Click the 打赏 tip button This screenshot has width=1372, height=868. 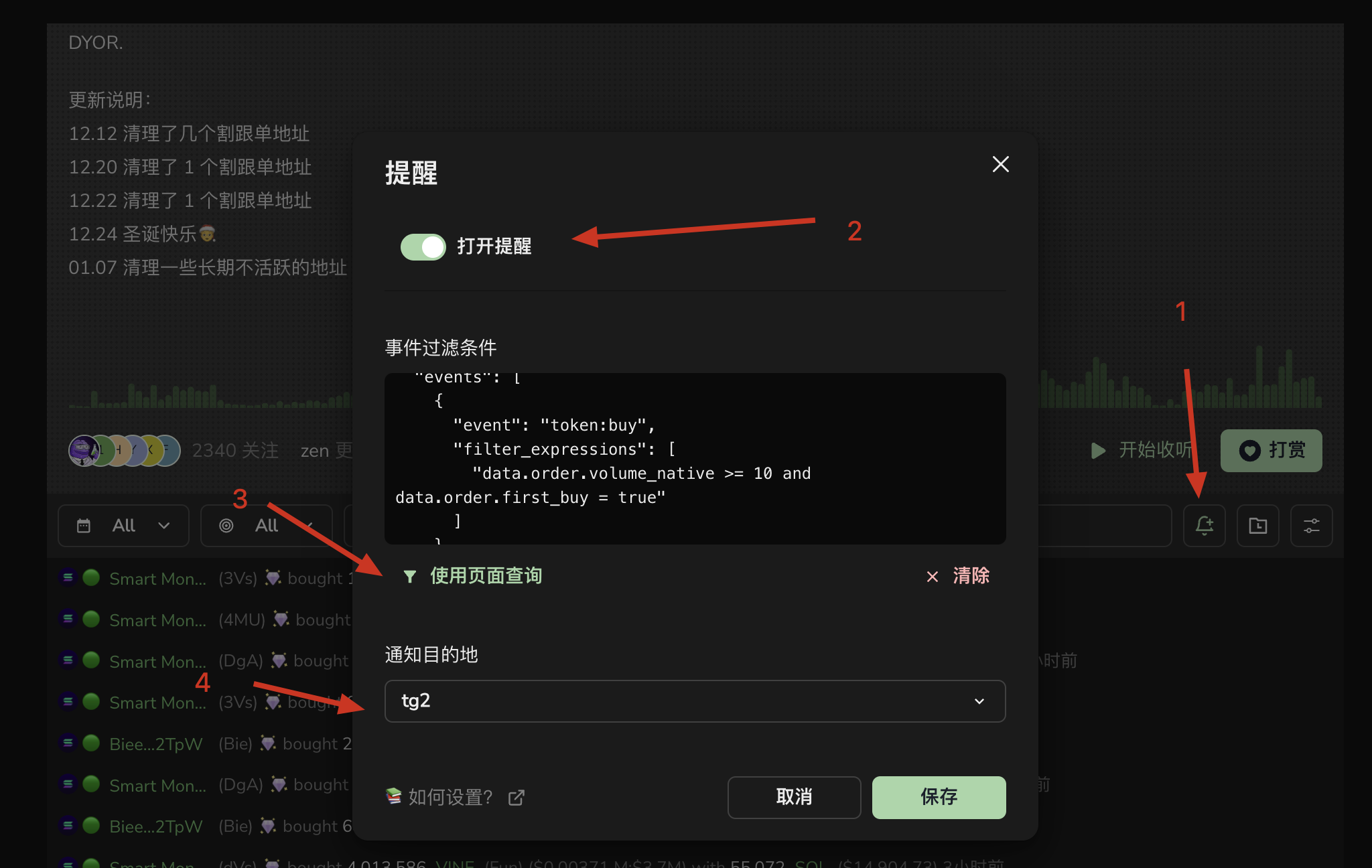[1271, 450]
